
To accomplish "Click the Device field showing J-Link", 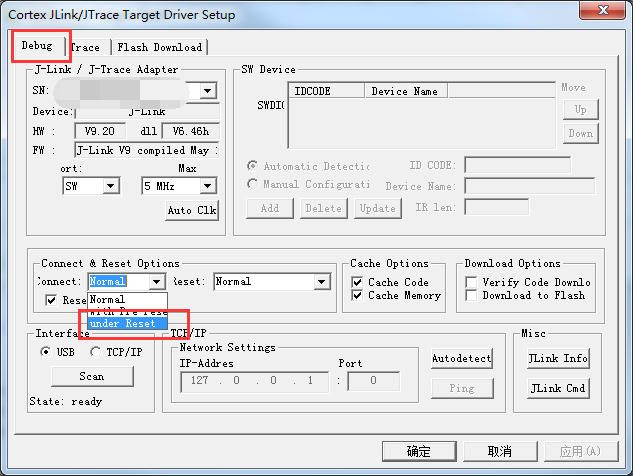I will pos(147,112).
